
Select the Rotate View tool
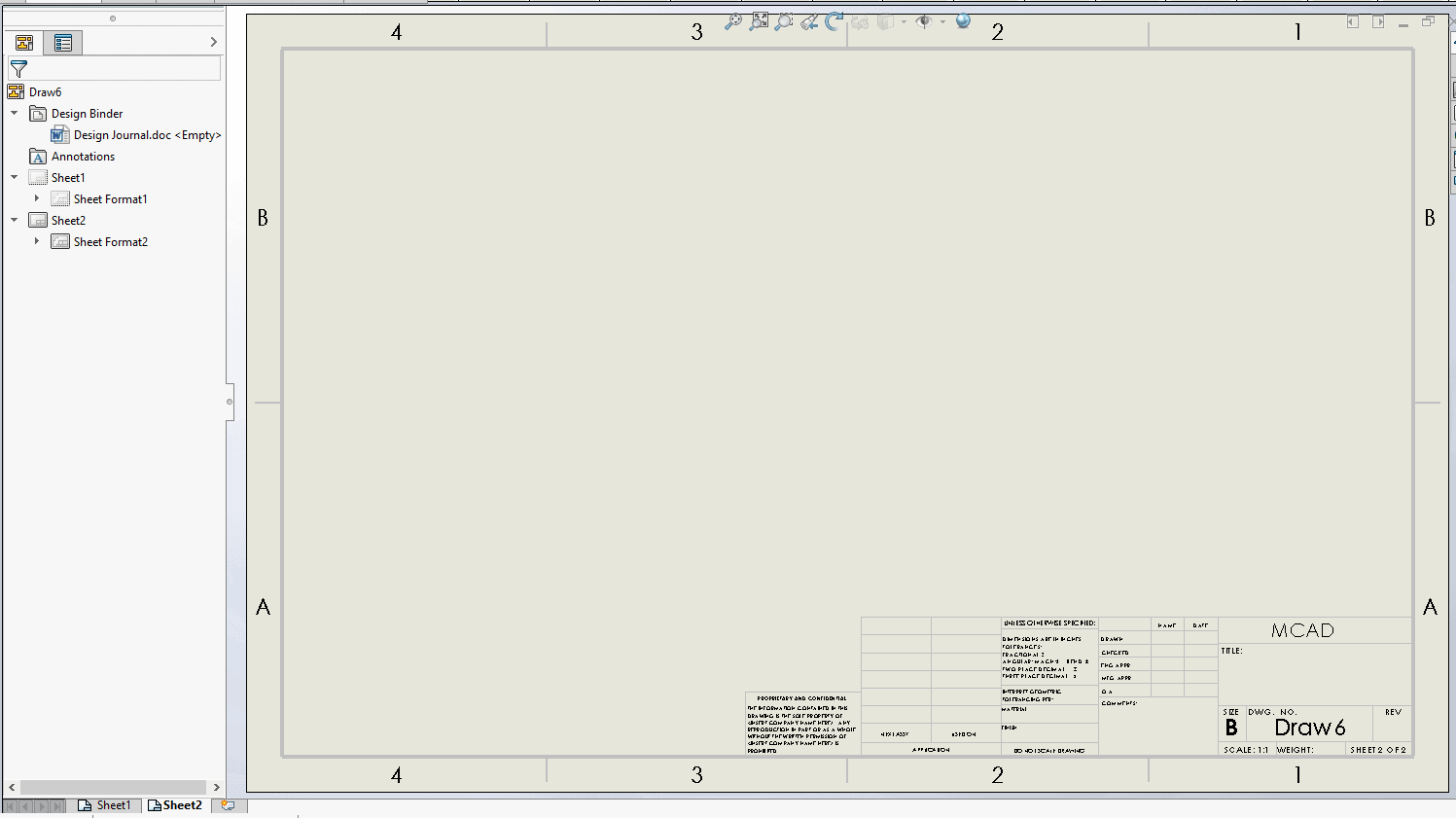pyautogui.click(x=834, y=21)
